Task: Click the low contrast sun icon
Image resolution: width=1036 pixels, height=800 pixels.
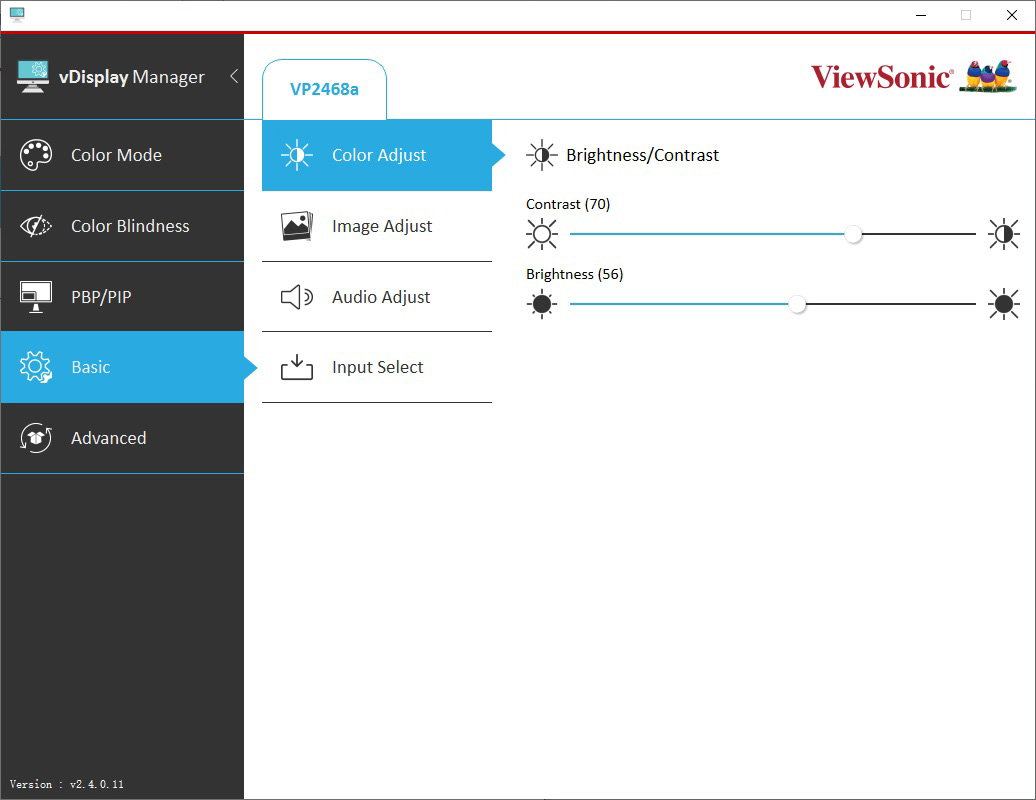Action: click(x=542, y=234)
